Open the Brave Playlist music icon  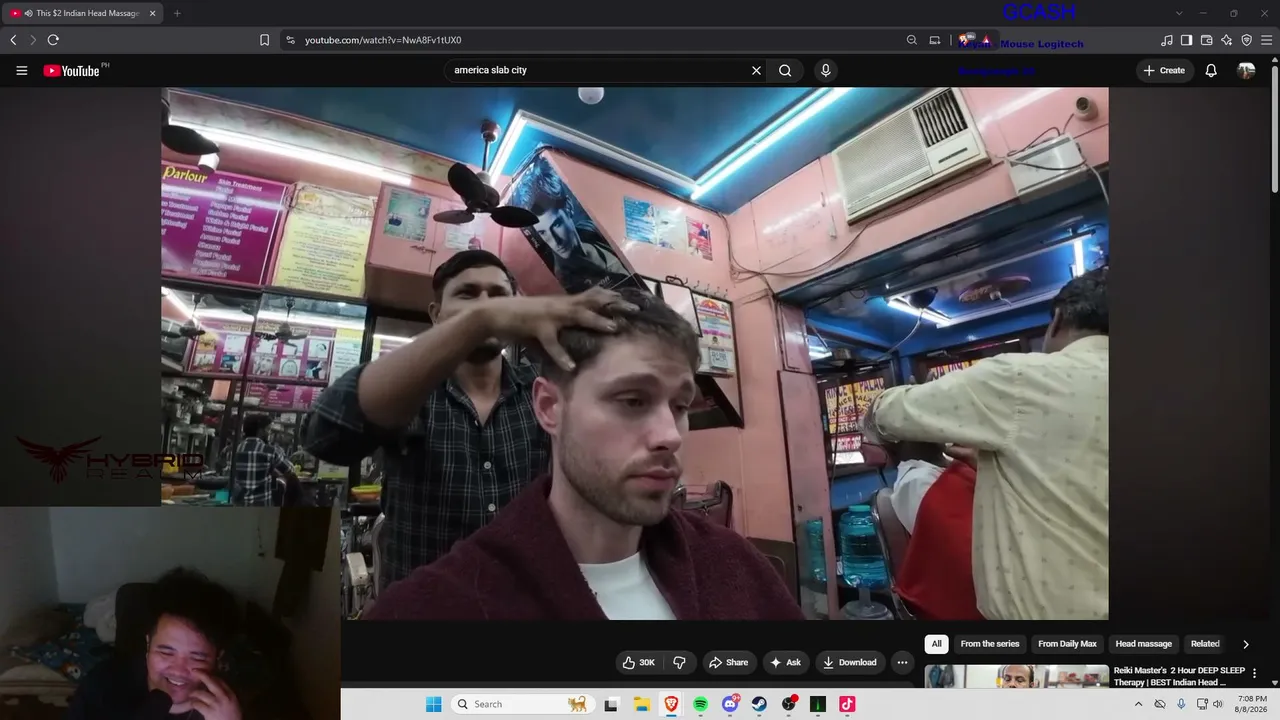point(1166,40)
